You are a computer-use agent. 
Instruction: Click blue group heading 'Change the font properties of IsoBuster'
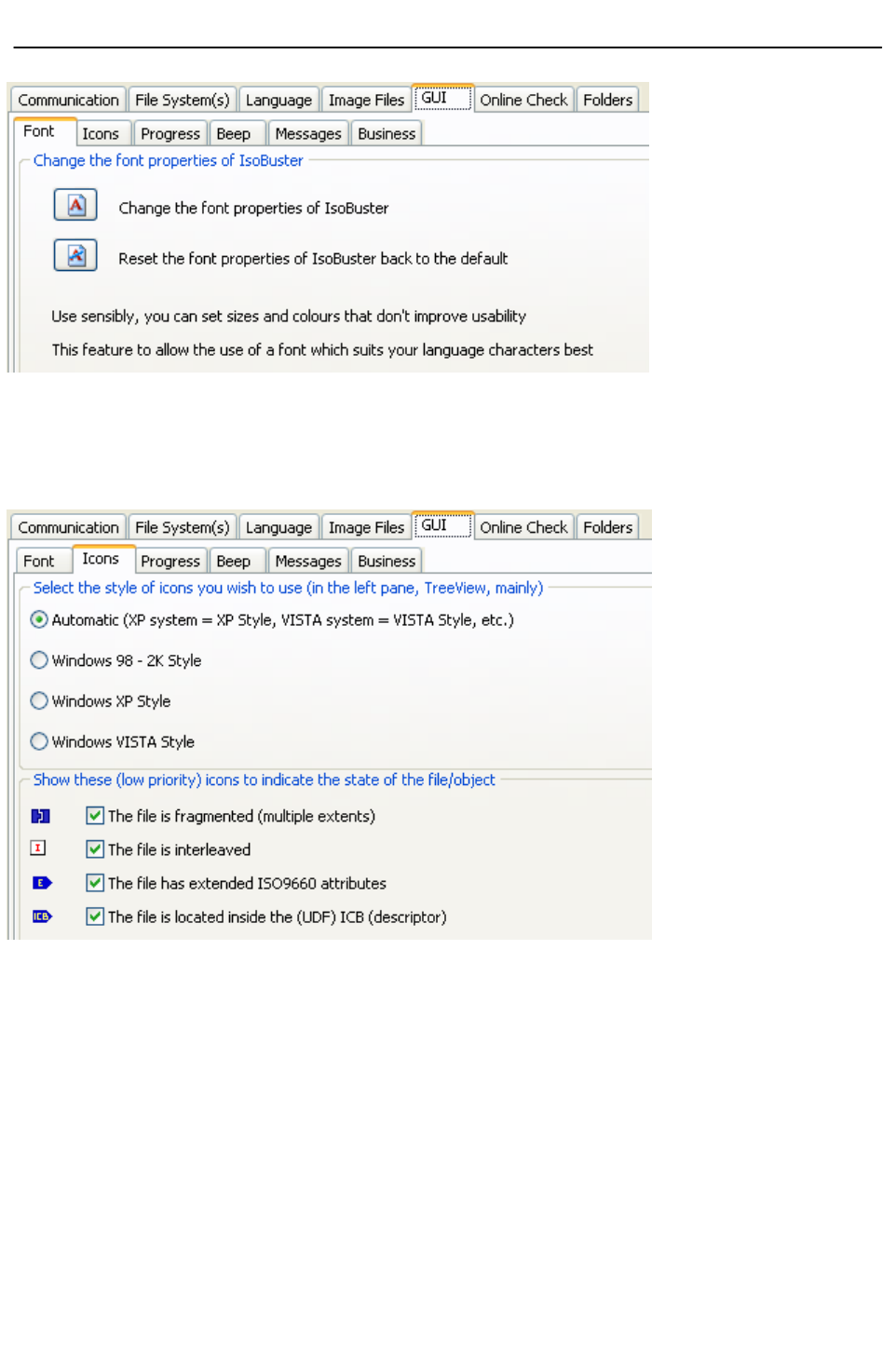tap(169, 160)
